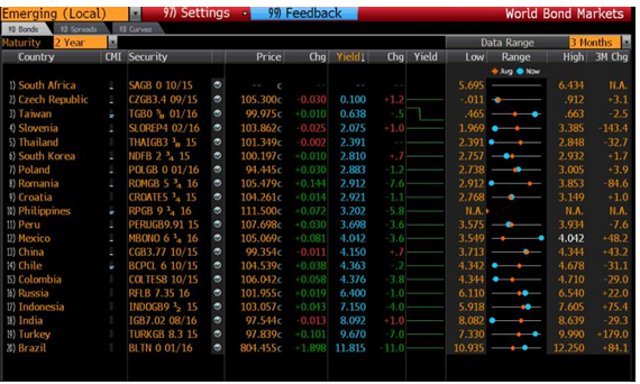Select the Romania country name

[x=38, y=184]
